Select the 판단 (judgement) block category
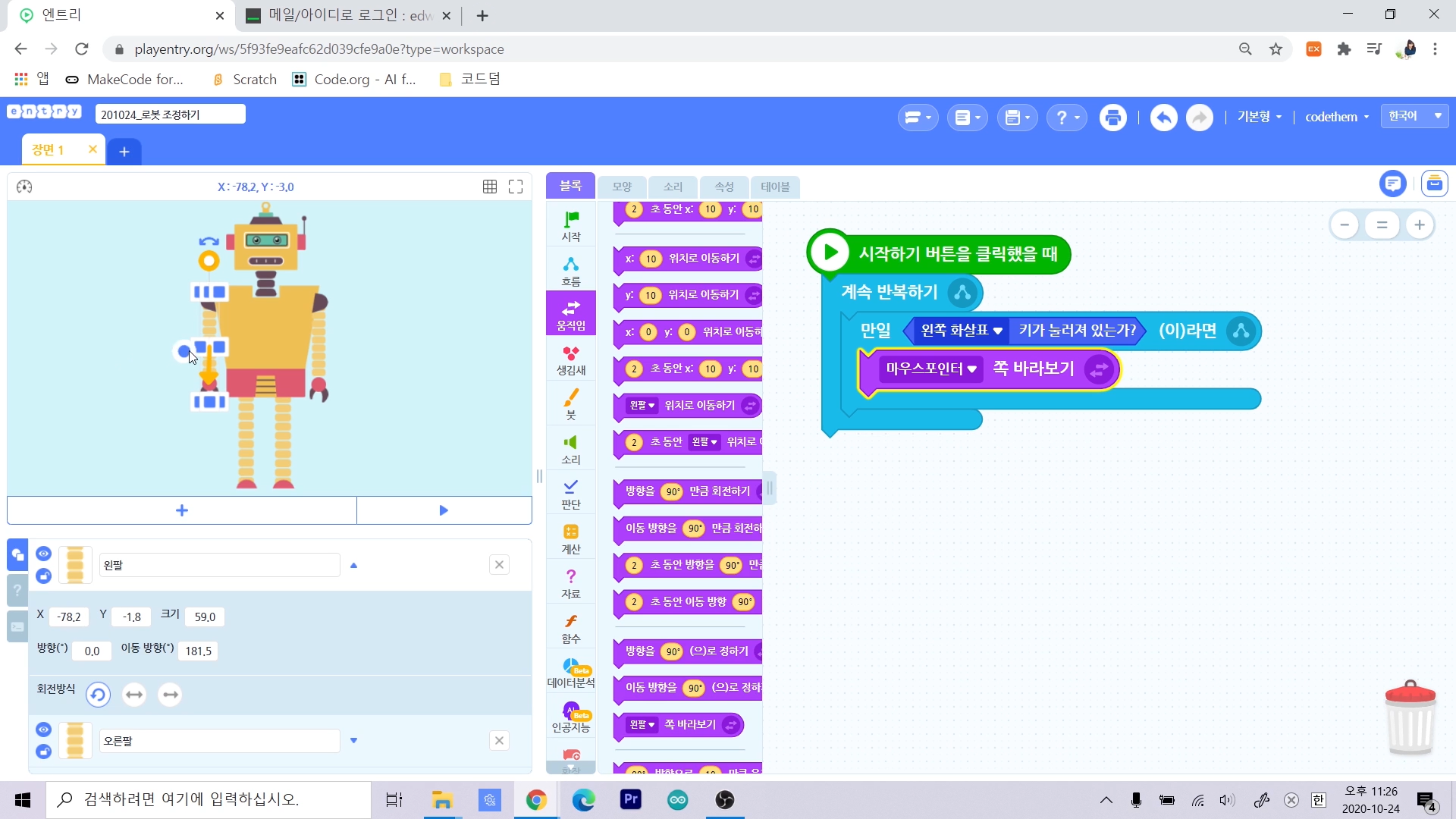Viewport: 1456px width, 819px height. [570, 493]
